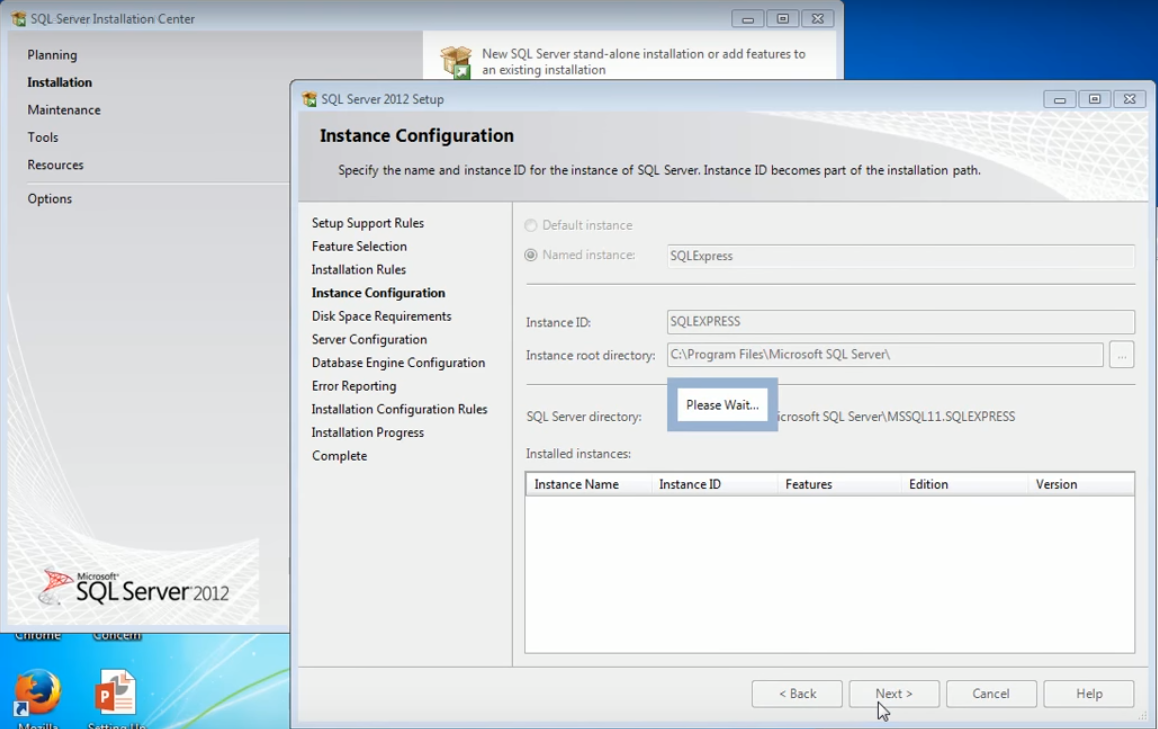Select the Default instance radio button

coord(530,225)
